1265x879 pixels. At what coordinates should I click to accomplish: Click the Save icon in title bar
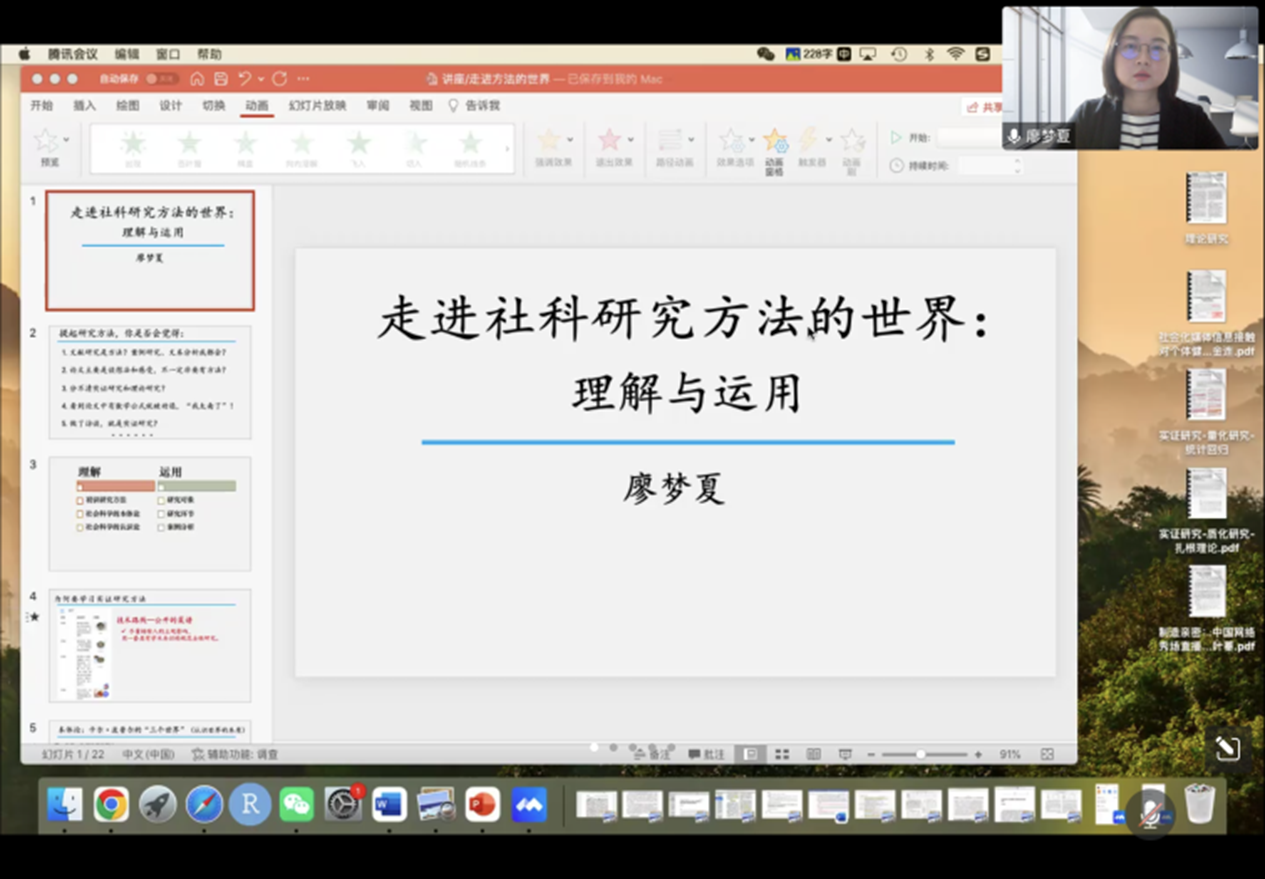pos(220,79)
